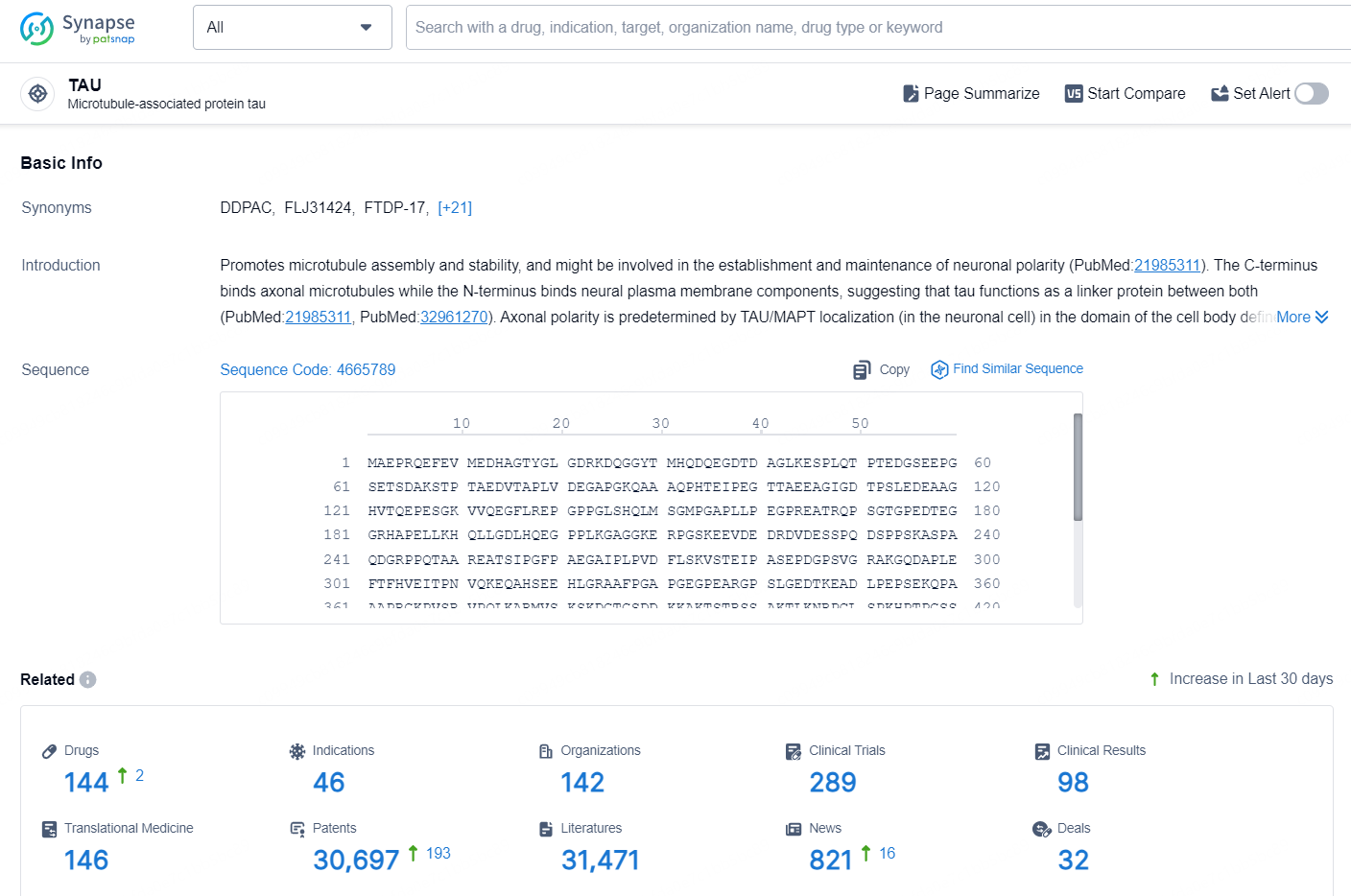Click the sequence box vertical scrollbar

click(x=1078, y=468)
